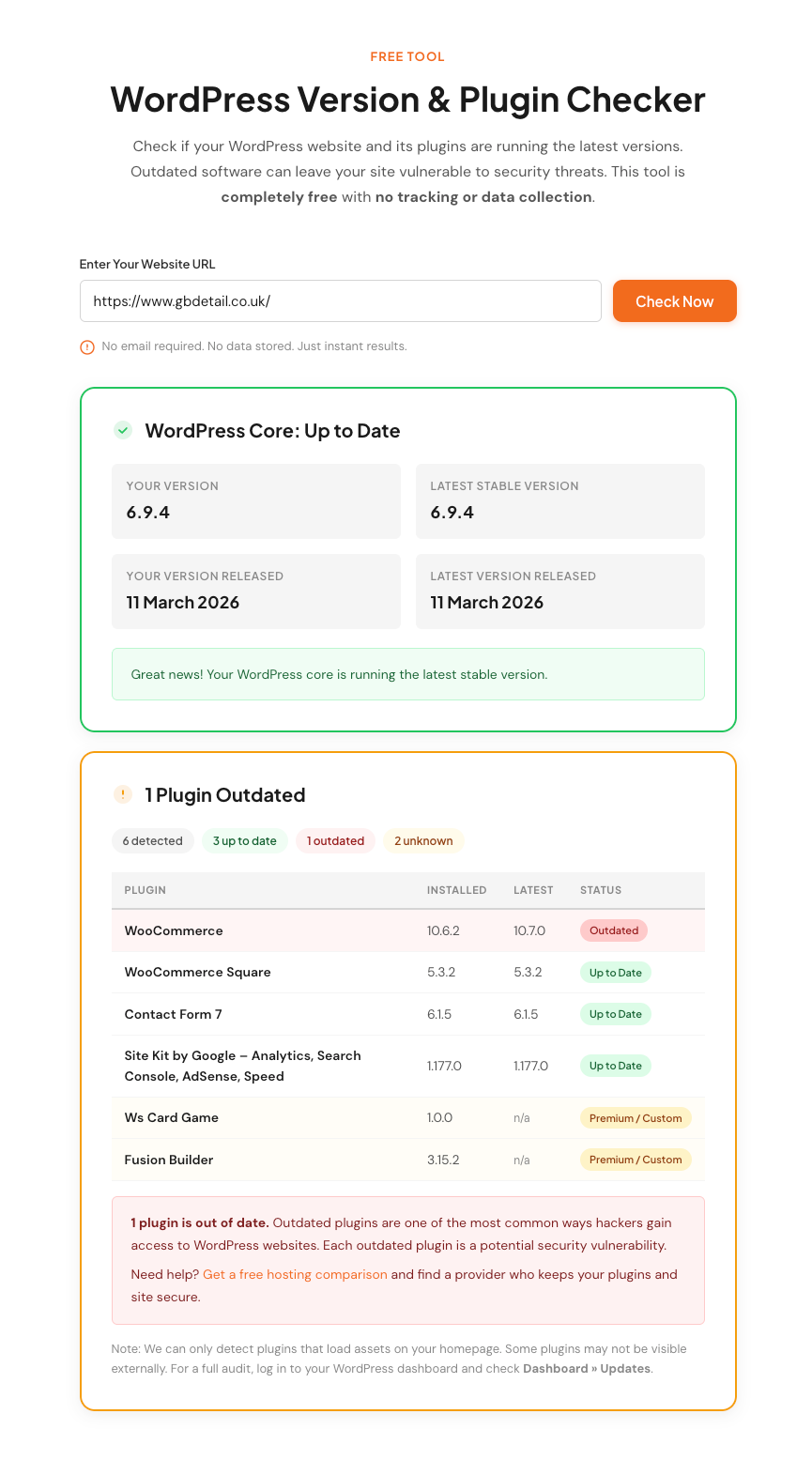812x1460 pixels.
Task: Focus the website URL input field
Action: click(340, 301)
